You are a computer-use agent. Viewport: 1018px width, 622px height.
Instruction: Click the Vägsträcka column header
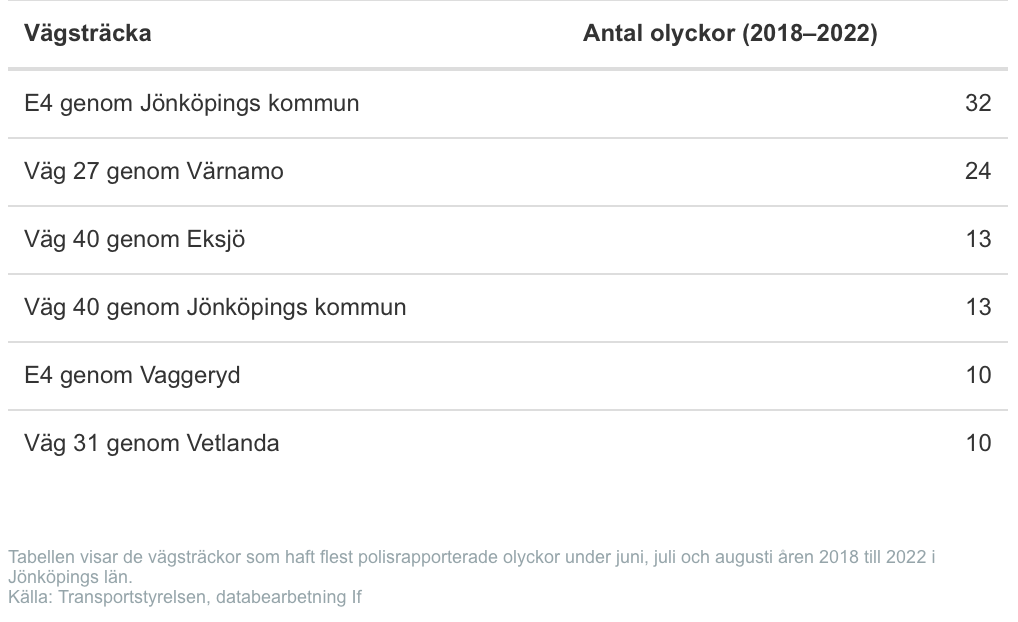[88, 34]
